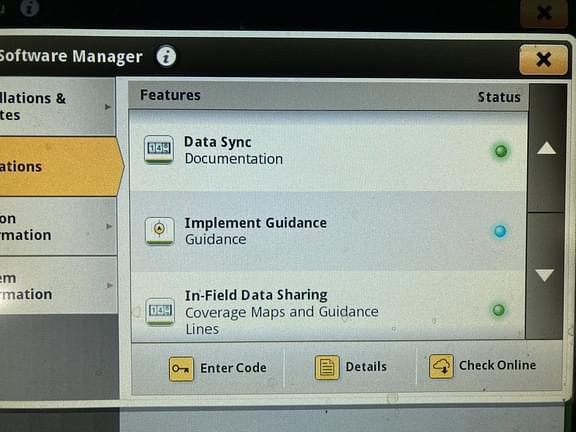Click the green status indicator for Data Sync
The width and height of the screenshot is (576, 432).
pyautogui.click(x=501, y=151)
